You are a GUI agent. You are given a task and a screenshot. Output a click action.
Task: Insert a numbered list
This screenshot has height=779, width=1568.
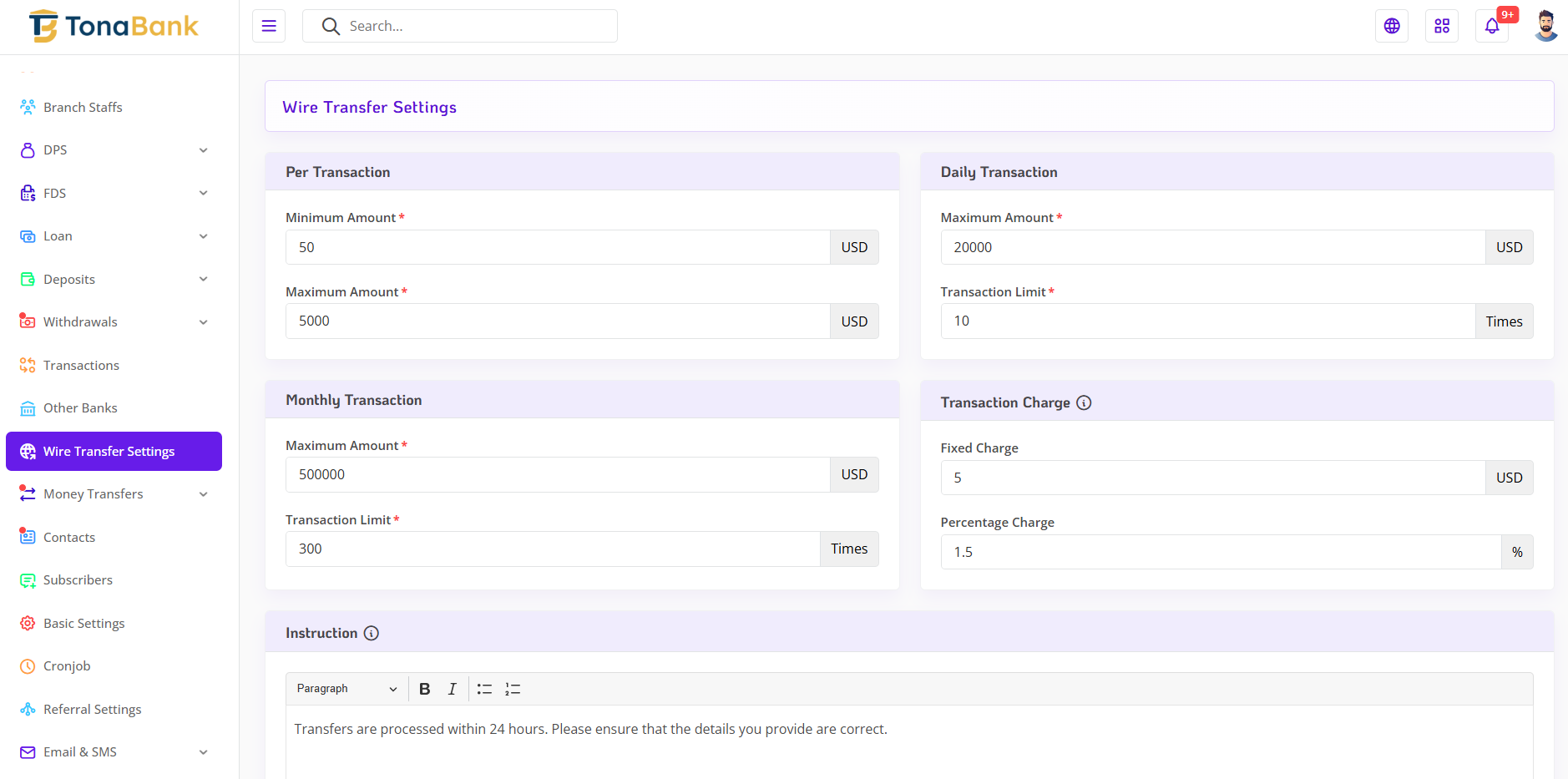(x=513, y=689)
